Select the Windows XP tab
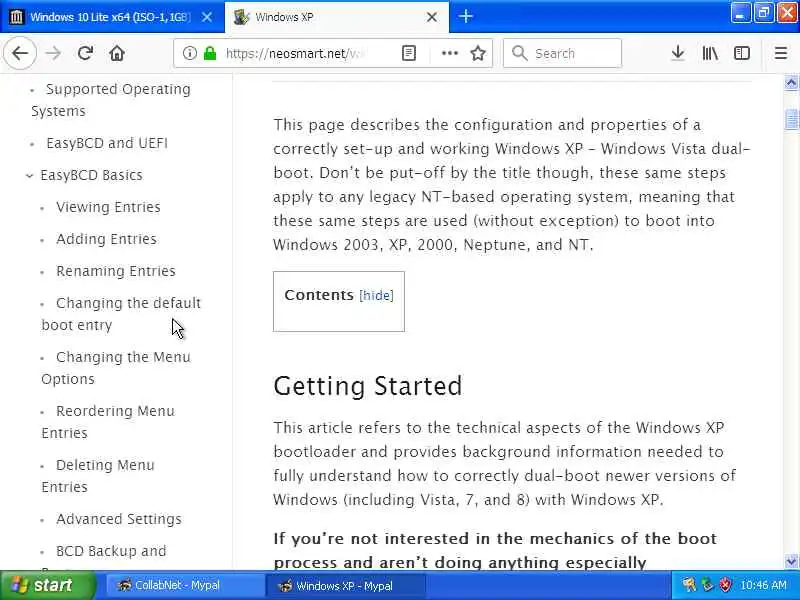The height and width of the screenshot is (600, 800). (337, 17)
